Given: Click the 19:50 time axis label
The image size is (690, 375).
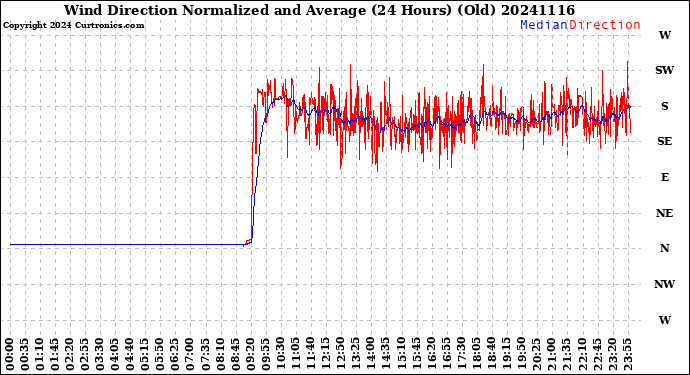Looking at the screenshot, I should (x=522, y=354).
